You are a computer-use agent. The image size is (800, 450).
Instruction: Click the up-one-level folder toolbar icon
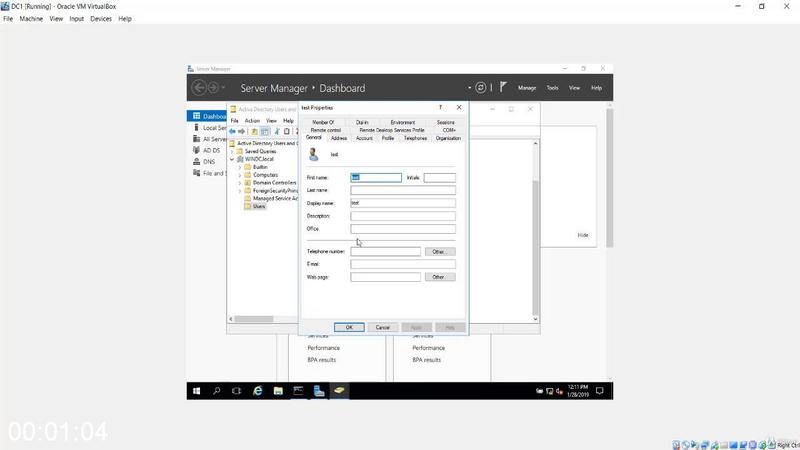pos(254,132)
